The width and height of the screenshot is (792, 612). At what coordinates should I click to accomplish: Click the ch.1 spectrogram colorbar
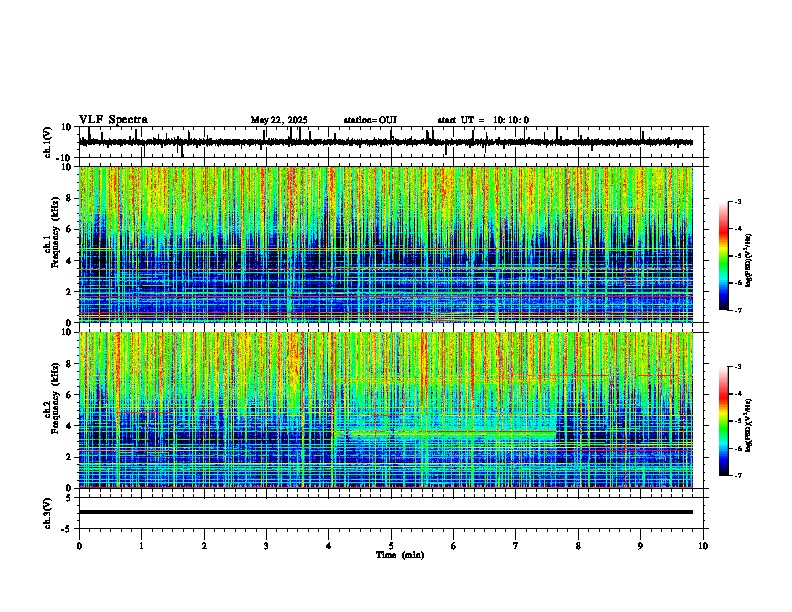(723, 256)
